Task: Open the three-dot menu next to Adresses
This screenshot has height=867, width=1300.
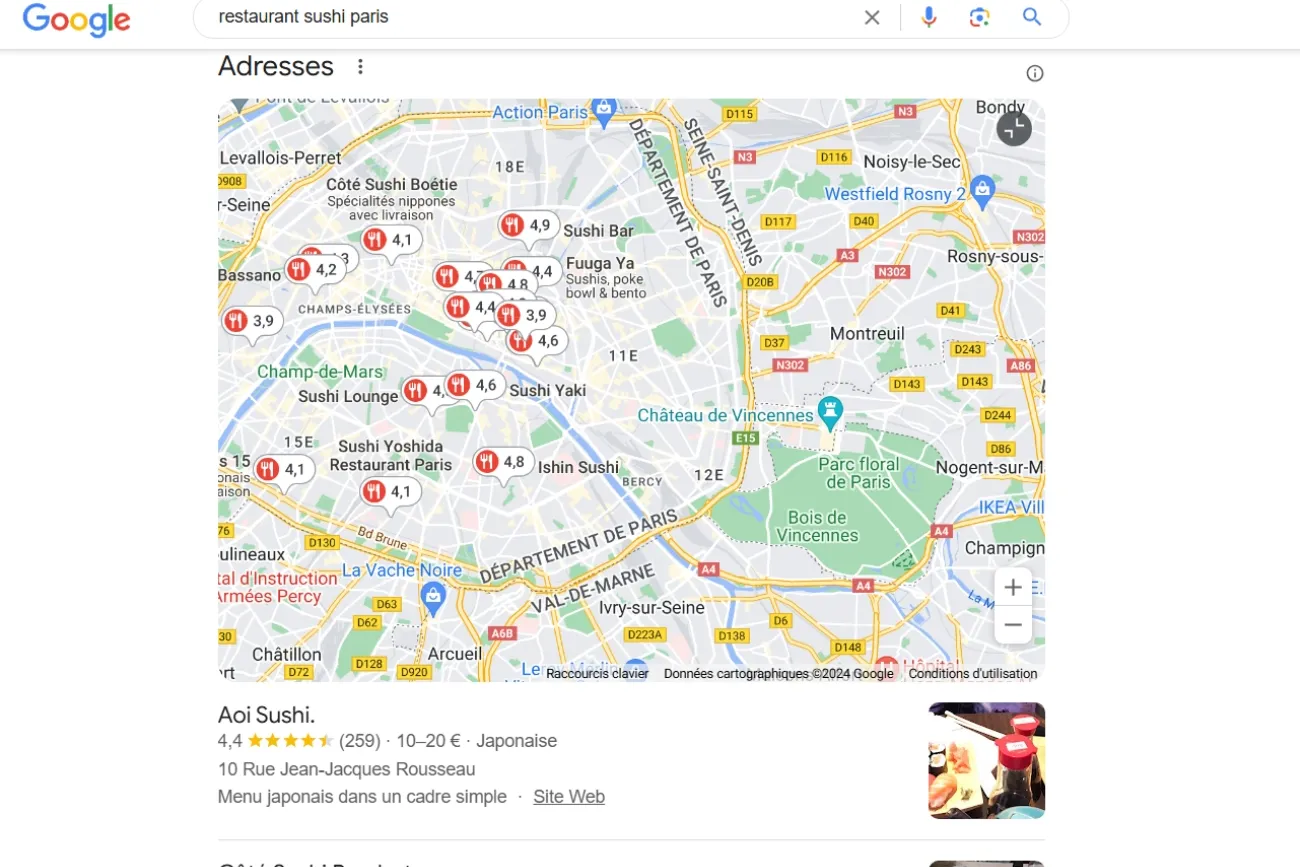Action: pos(361,67)
